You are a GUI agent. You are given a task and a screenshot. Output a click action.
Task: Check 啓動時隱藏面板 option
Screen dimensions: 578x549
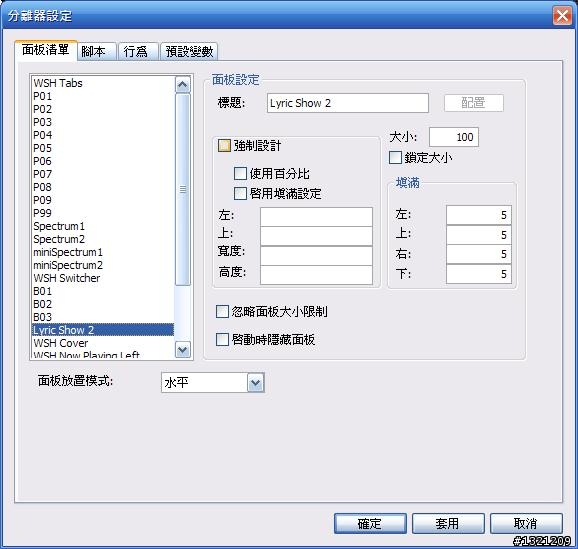click(222, 339)
